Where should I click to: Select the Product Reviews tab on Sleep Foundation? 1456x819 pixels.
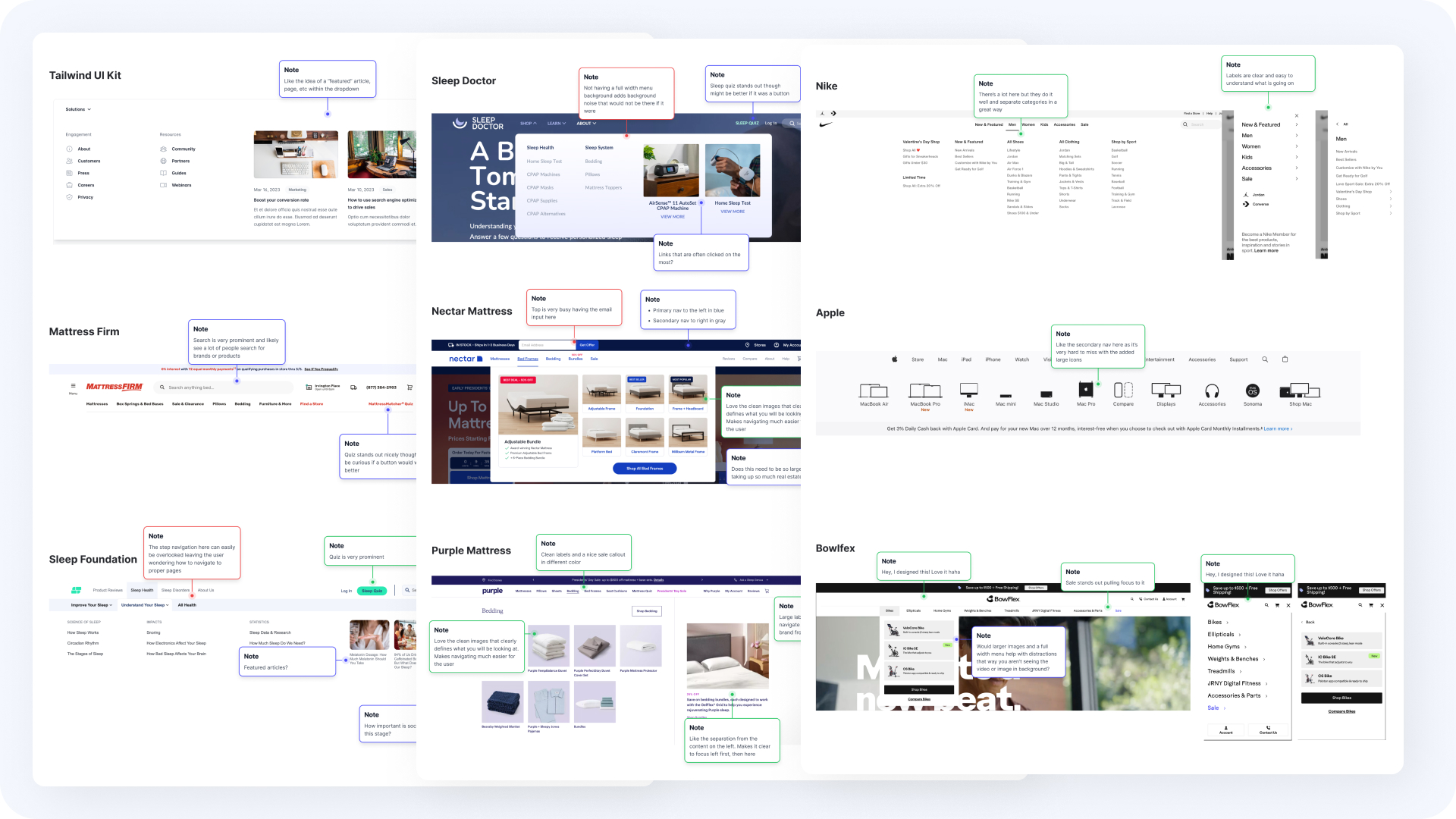[108, 590]
